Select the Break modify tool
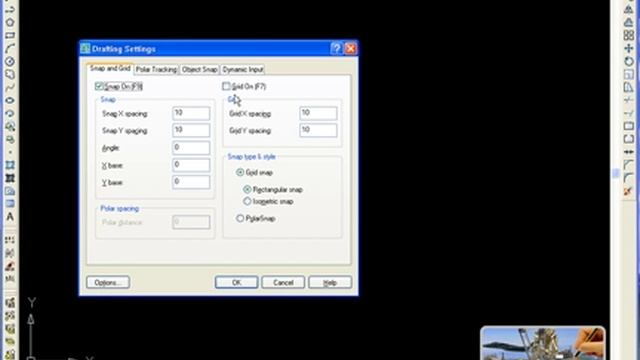This screenshot has height=360, width=640. tap(629, 140)
